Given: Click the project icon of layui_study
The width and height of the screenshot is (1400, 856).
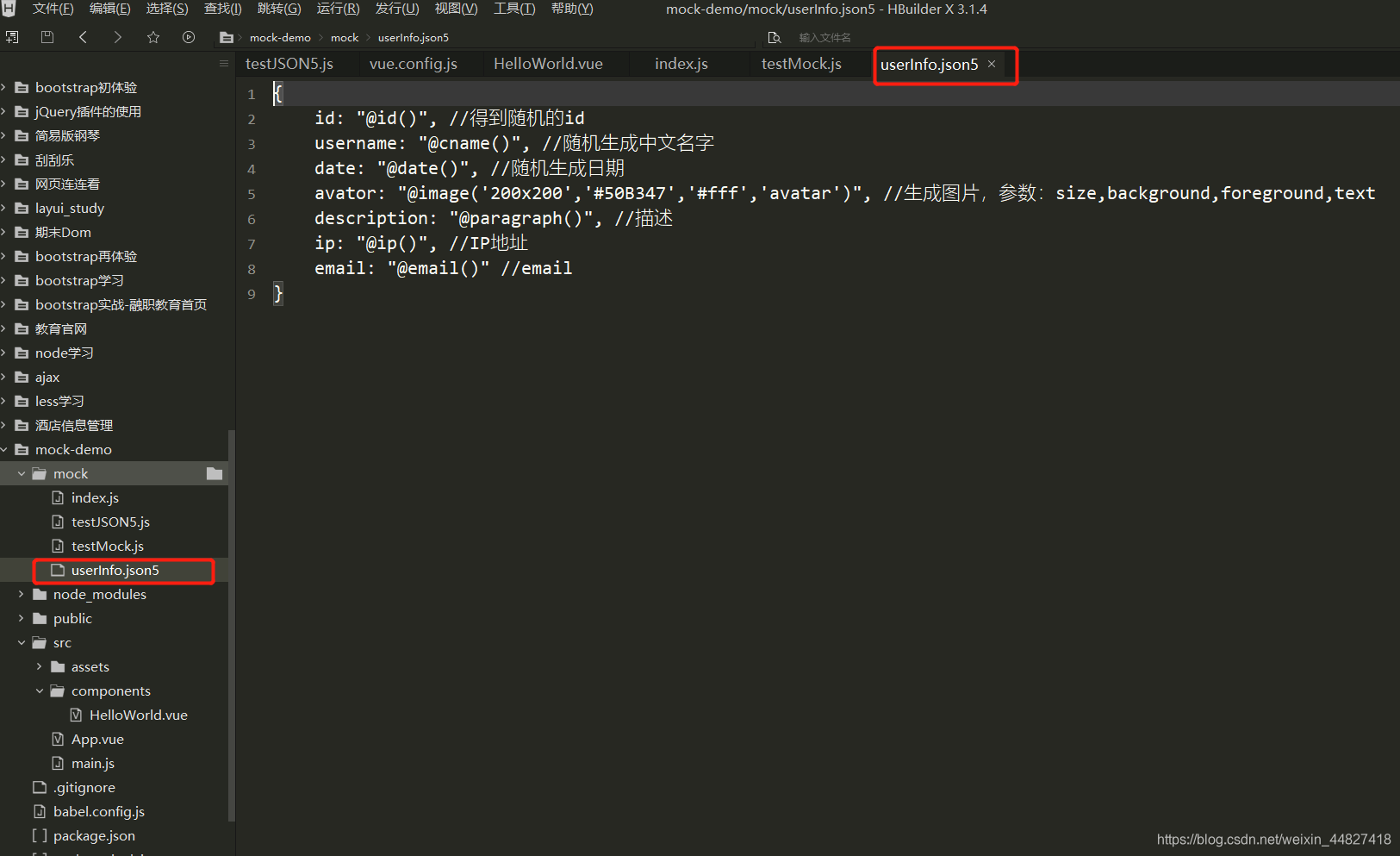Looking at the screenshot, I should (x=22, y=208).
